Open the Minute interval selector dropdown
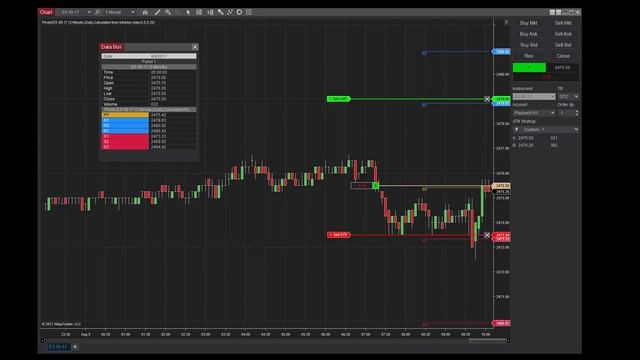This screenshot has height=360, width=640. click(119, 12)
